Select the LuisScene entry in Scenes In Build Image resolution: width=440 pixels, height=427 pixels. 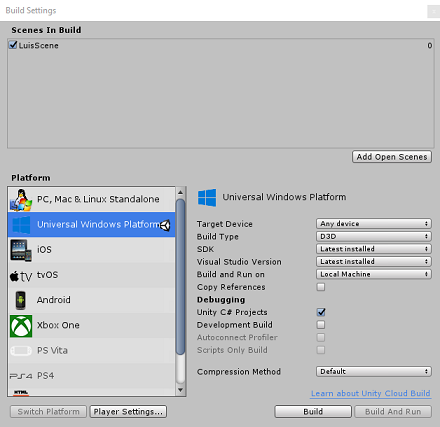pos(221,45)
